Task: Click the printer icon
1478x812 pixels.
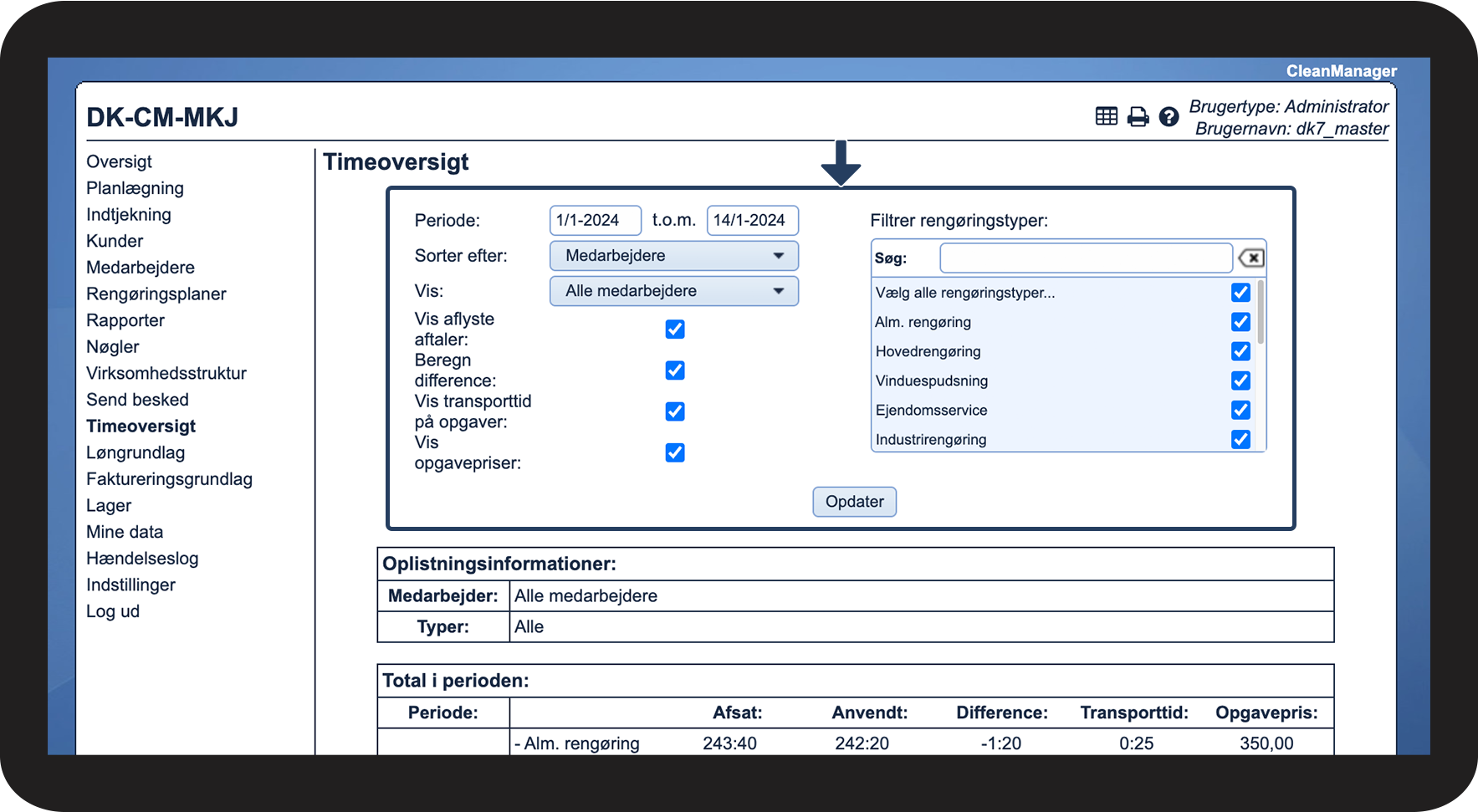Action: [1138, 116]
